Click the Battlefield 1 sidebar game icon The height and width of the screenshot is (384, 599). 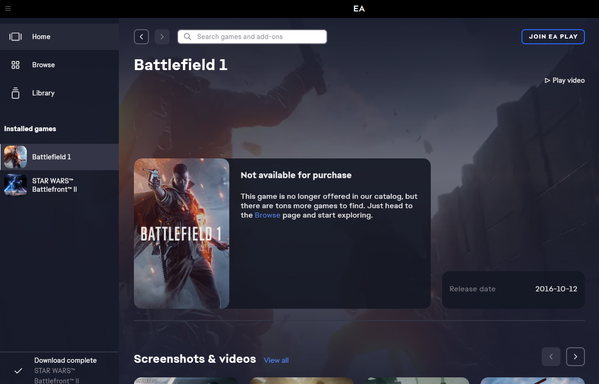click(15, 157)
